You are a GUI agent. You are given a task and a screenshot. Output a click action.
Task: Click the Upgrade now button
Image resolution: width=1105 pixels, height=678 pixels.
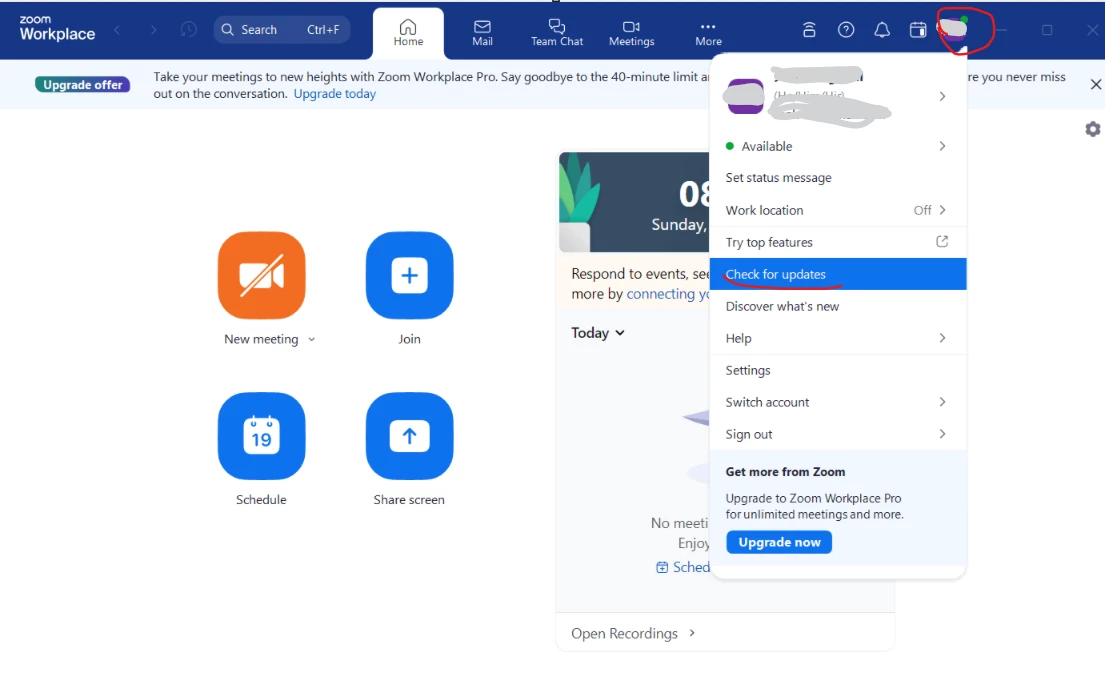click(x=779, y=542)
